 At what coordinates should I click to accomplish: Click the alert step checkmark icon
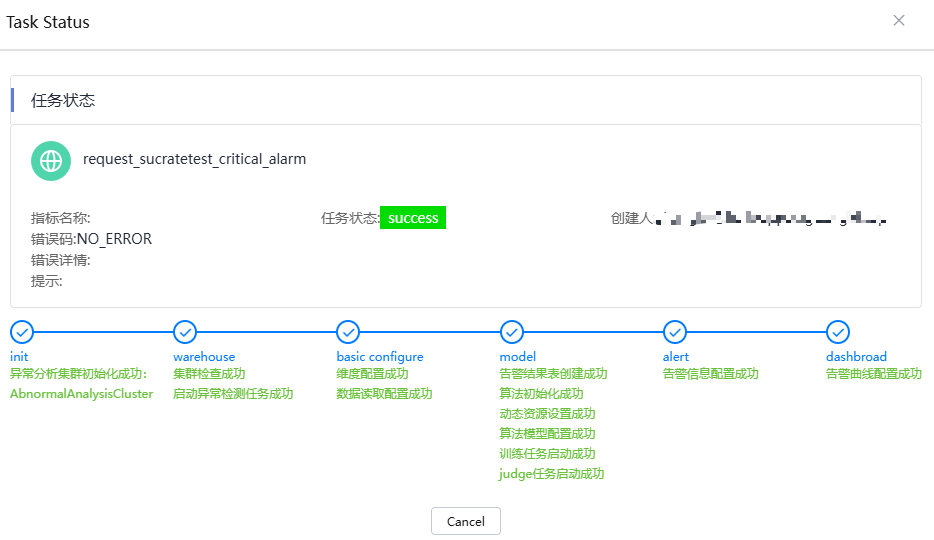[675, 332]
